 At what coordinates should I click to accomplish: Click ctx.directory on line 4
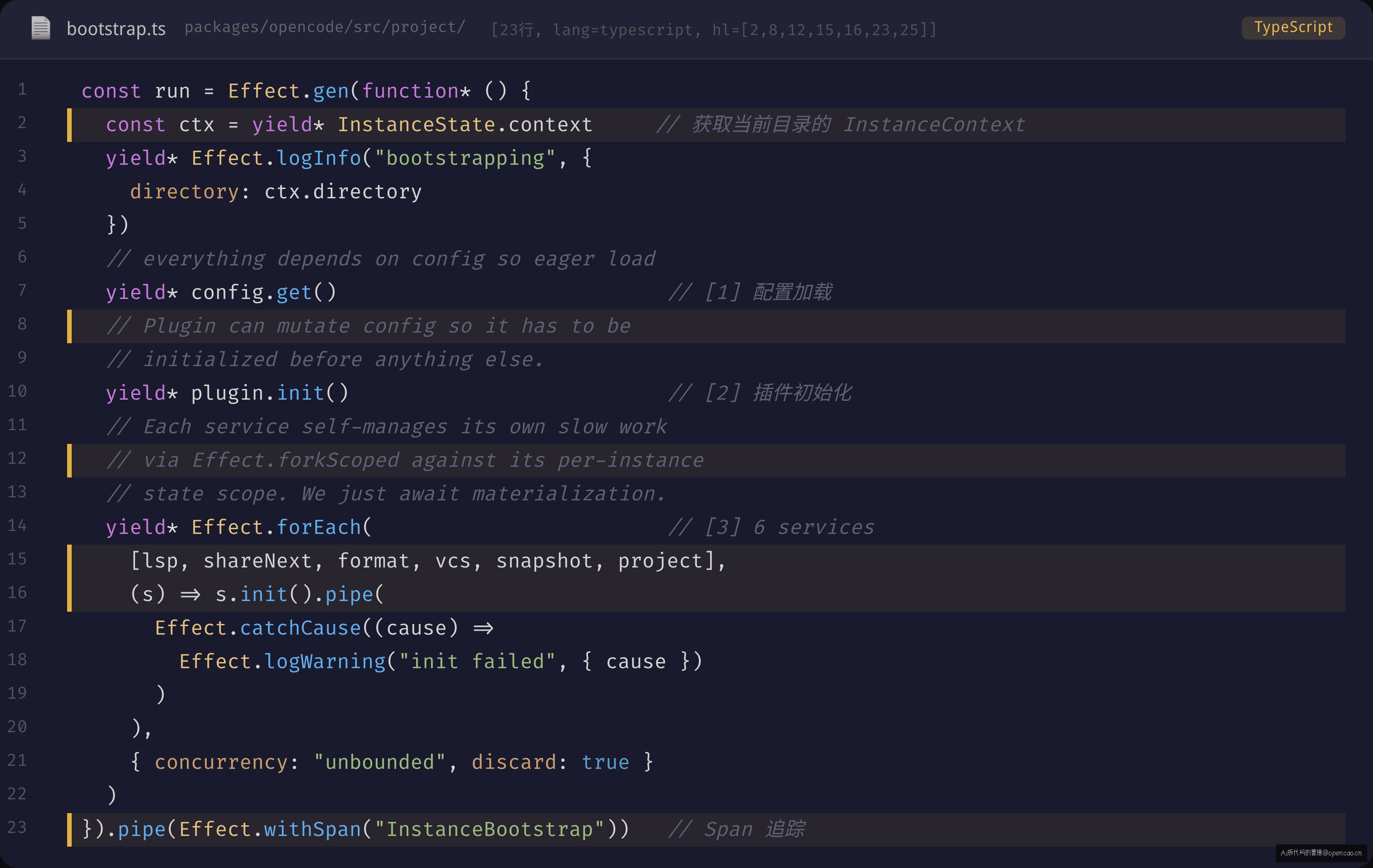(x=343, y=192)
